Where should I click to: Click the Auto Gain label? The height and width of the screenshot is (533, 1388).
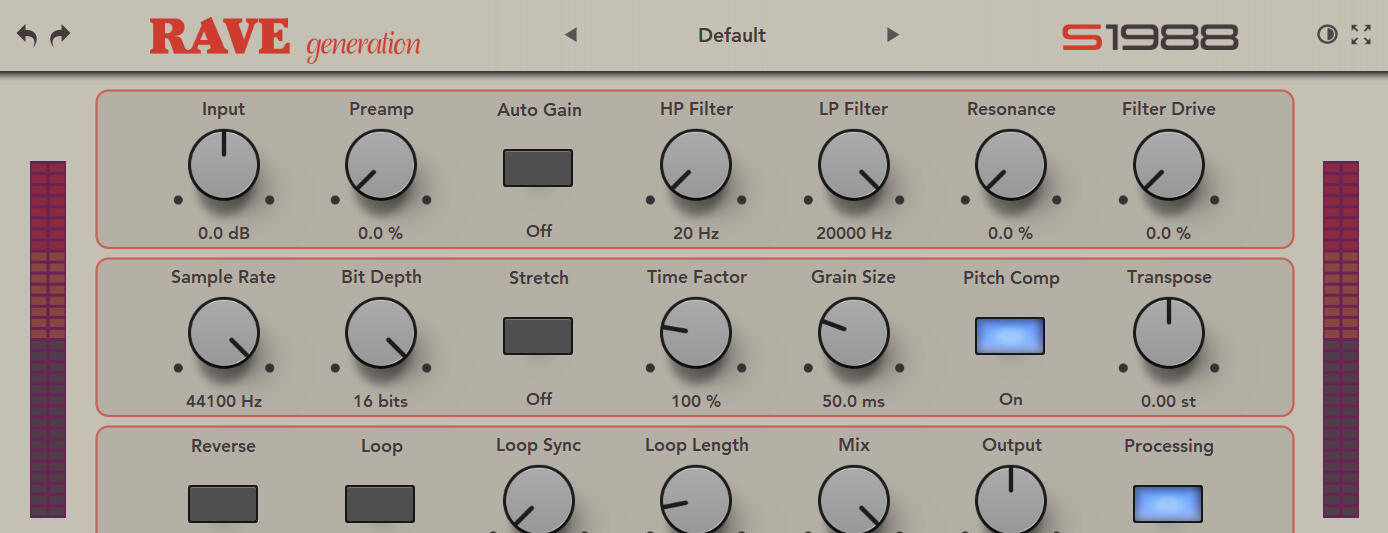coord(539,110)
